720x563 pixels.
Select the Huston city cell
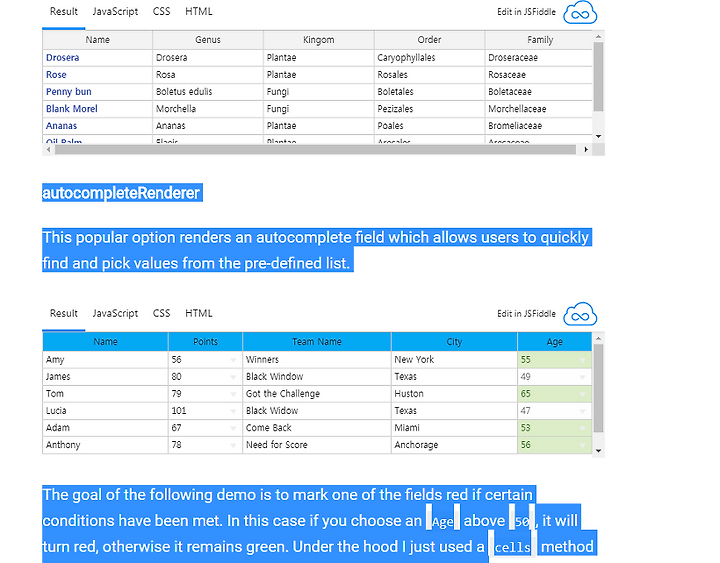pyautogui.click(x=454, y=394)
